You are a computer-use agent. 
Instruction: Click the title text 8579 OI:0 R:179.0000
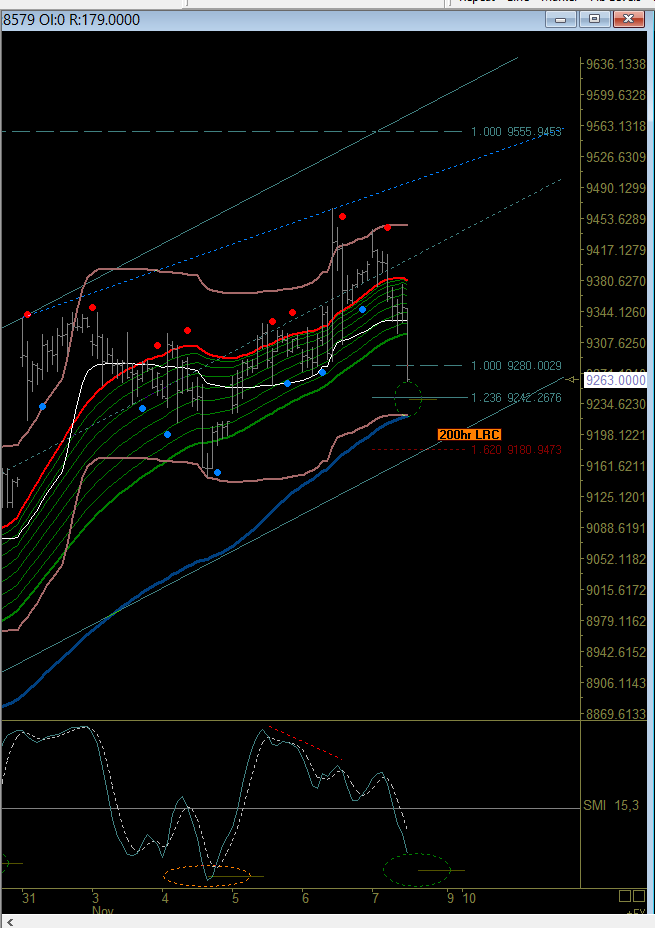(x=72, y=20)
